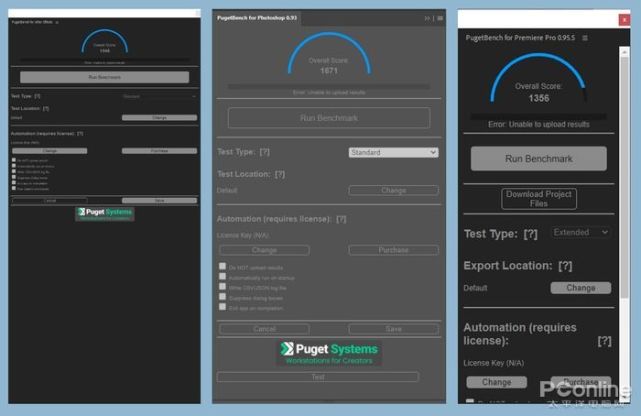Click Export Location help [?] in Premiere panel
The image size is (641, 416).
point(565,266)
